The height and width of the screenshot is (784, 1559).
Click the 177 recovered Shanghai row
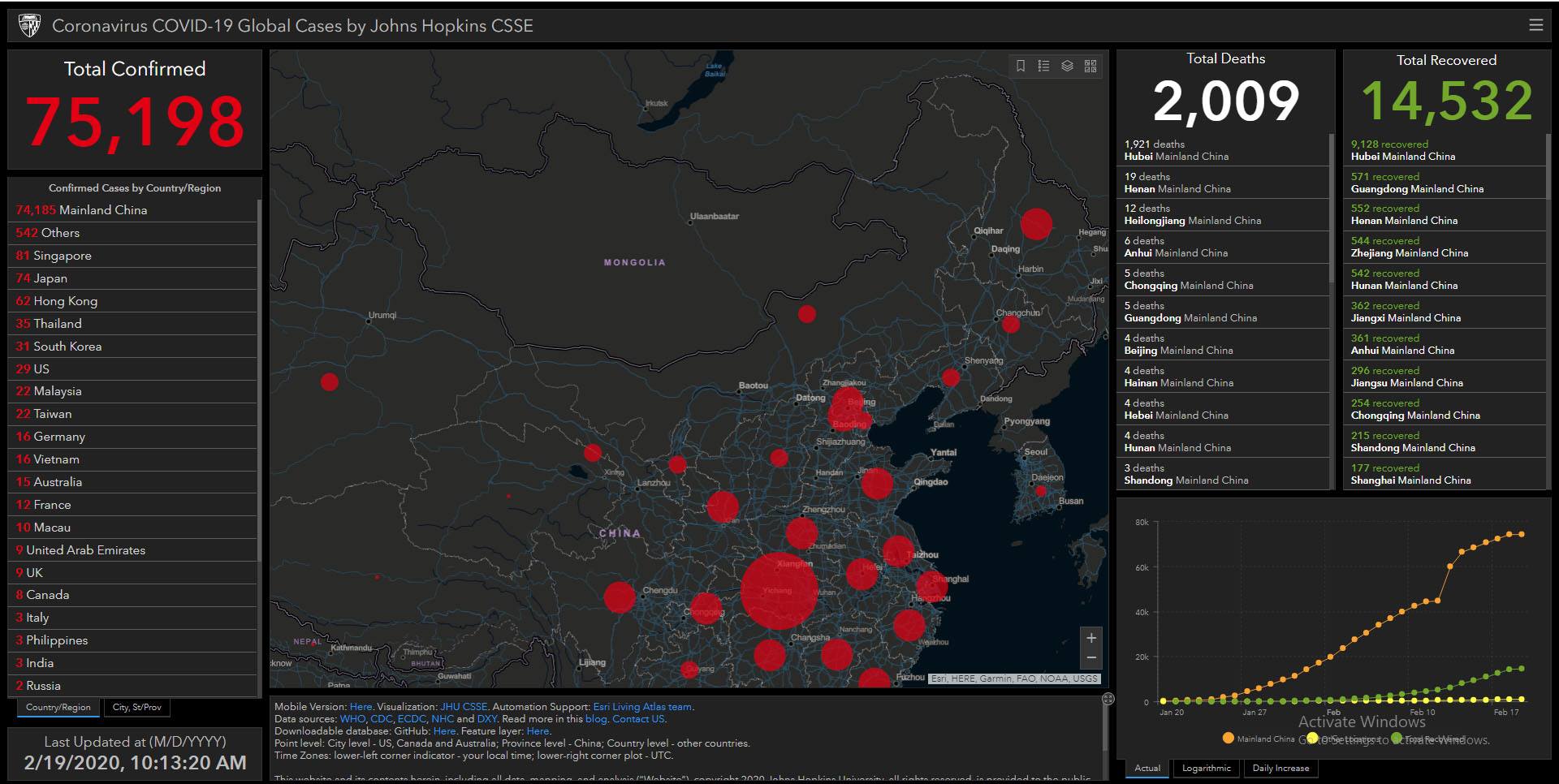point(1445,474)
